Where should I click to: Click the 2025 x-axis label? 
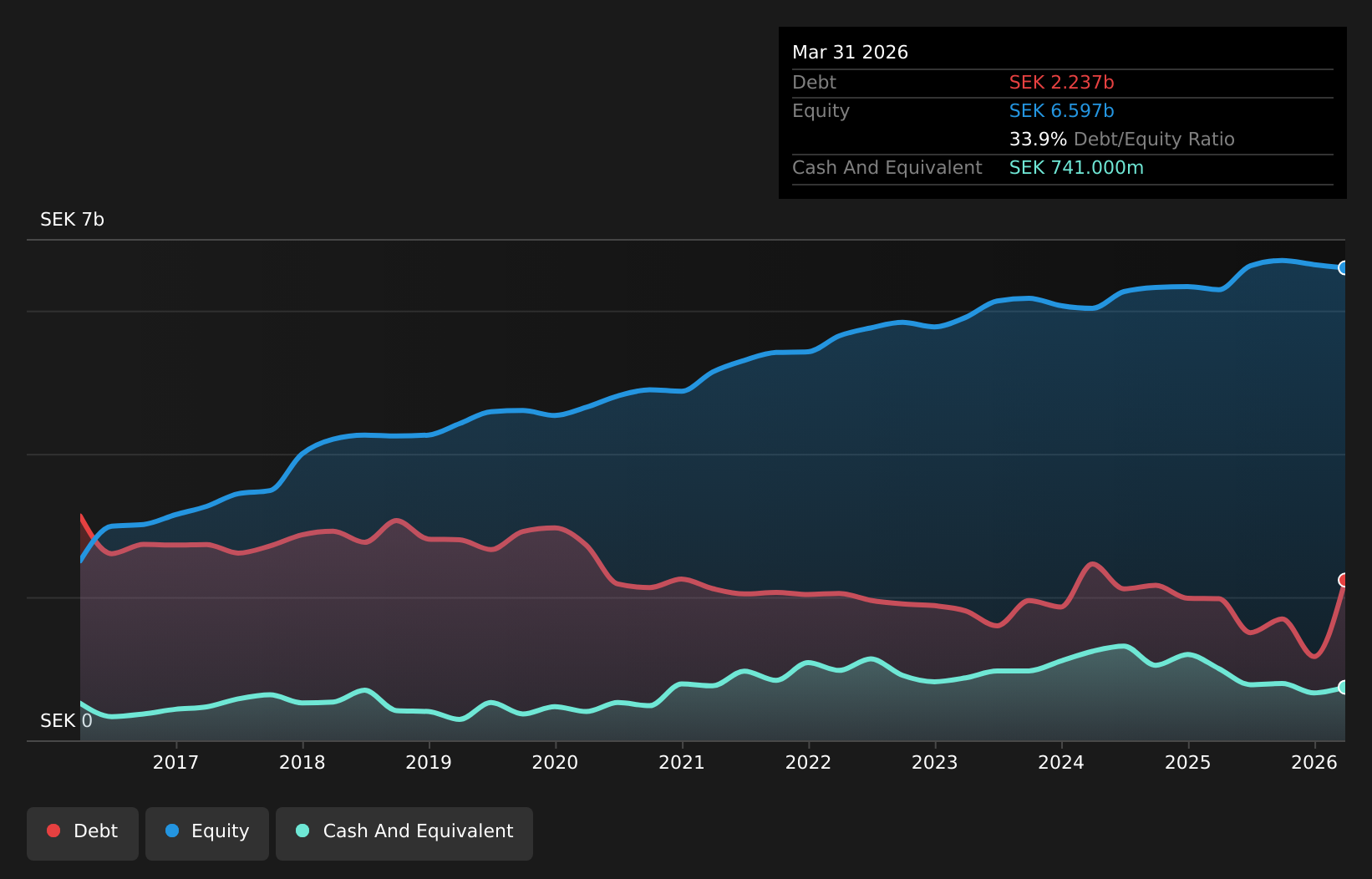tap(1188, 762)
